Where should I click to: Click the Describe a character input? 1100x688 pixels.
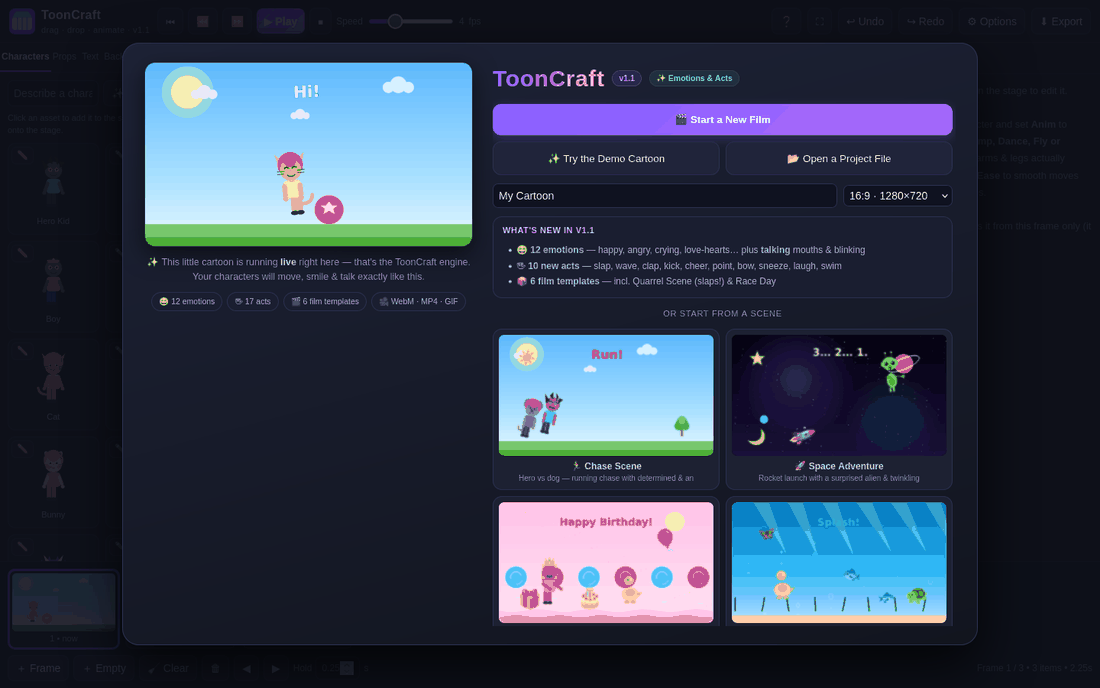tap(55, 93)
